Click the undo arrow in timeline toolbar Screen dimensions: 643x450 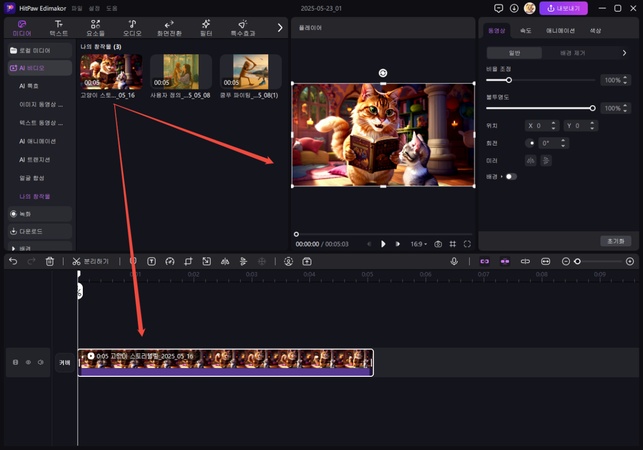[x=13, y=261]
